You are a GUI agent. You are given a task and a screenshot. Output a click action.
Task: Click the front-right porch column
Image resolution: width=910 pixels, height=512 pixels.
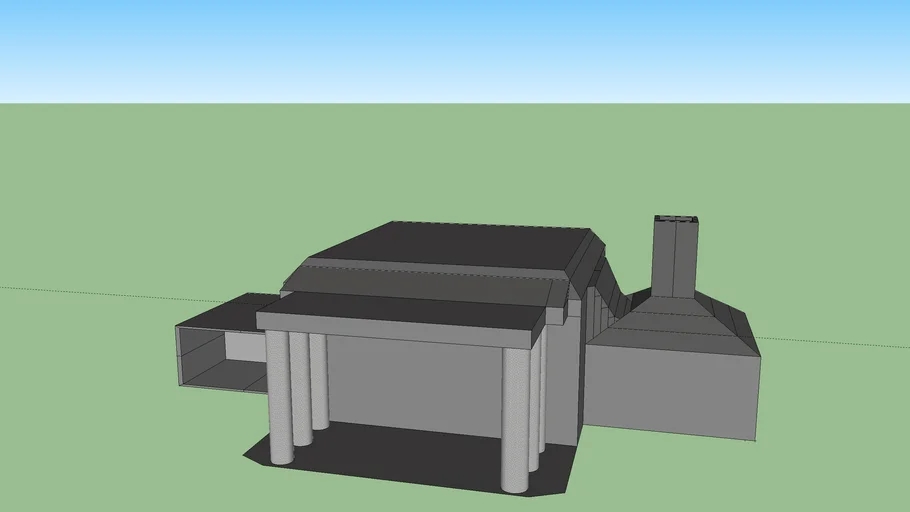[515, 420]
